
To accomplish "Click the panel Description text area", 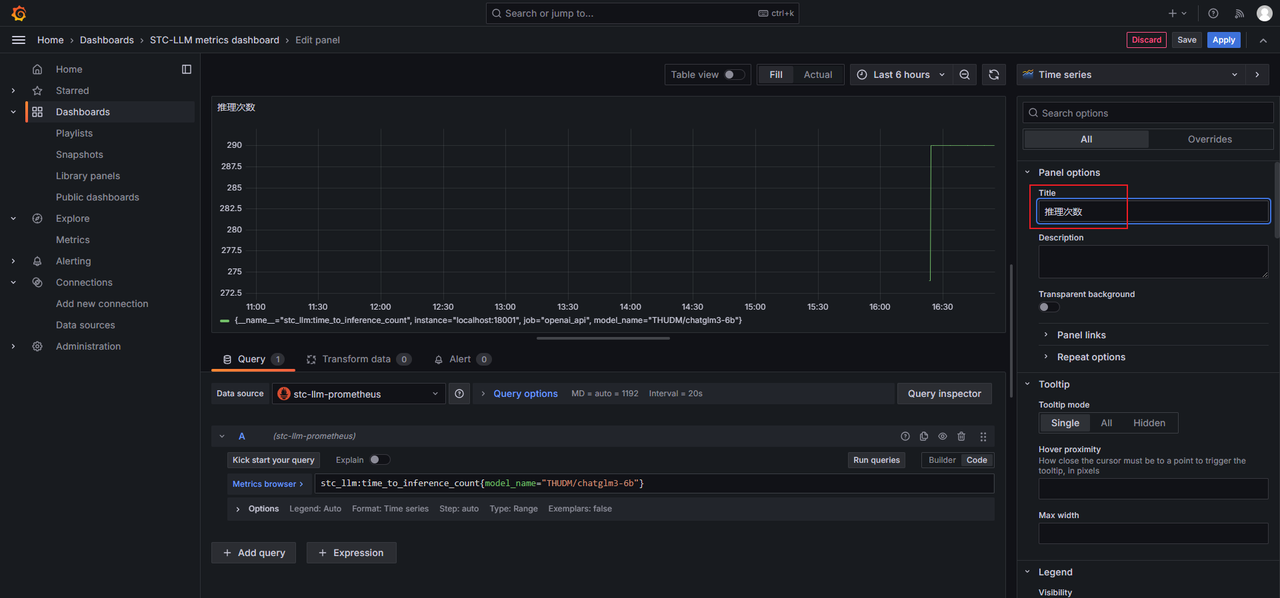I will pos(1153,262).
